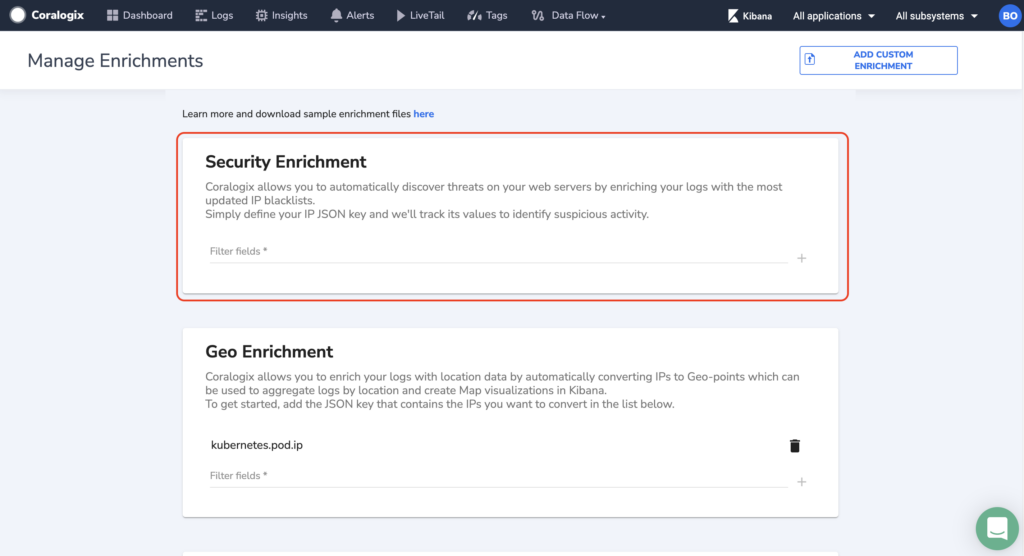1024x556 pixels.
Task: Focus Security Enrichment Filter fields input
Action: (498, 252)
